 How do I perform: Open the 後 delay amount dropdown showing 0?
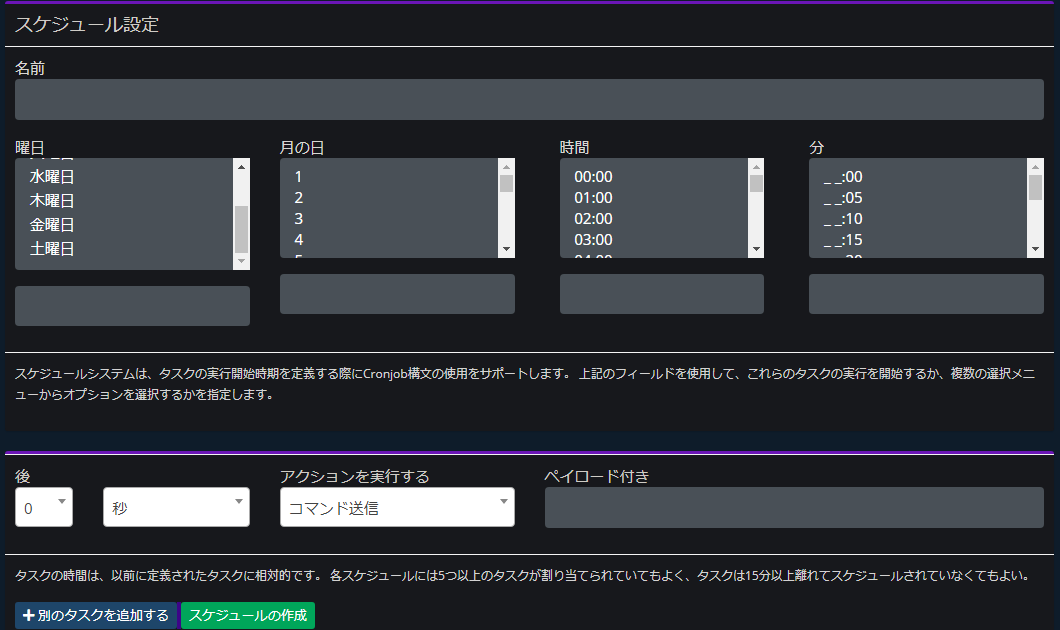pos(44,507)
